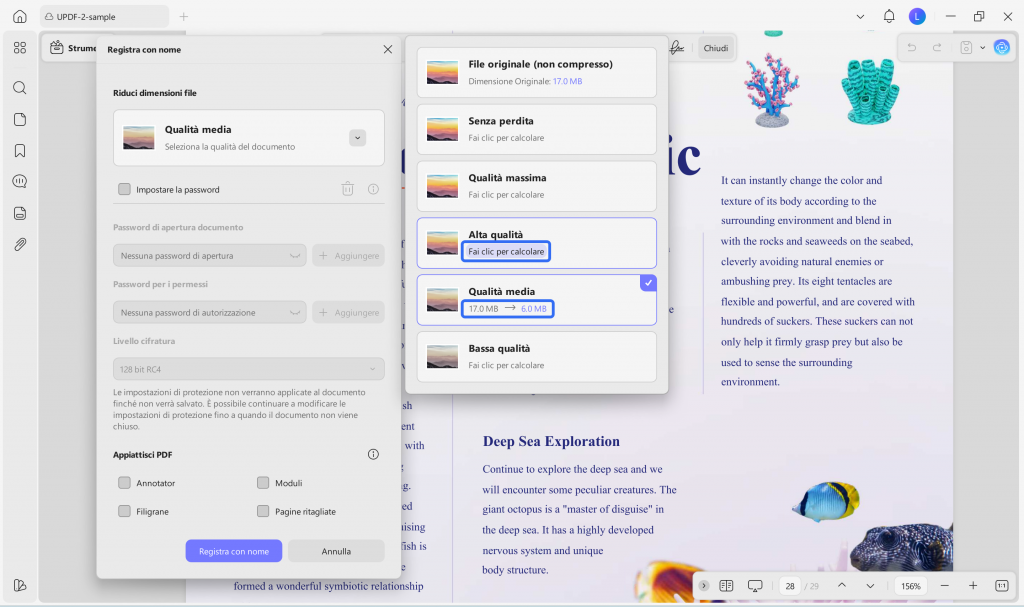Click the fit actual size 1:1 icon
The height and width of the screenshot is (607, 1024).
(x=1002, y=585)
